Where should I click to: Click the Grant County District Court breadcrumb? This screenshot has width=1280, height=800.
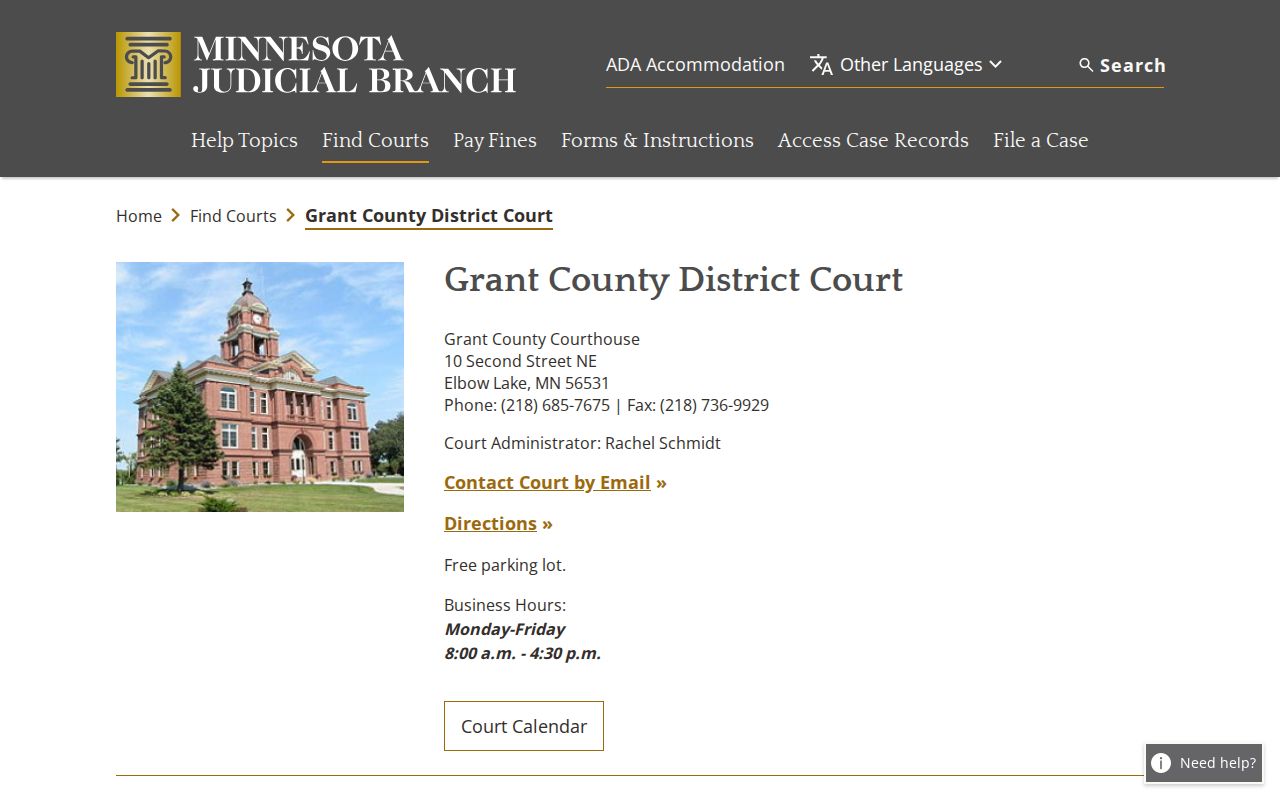click(x=429, y=216)
